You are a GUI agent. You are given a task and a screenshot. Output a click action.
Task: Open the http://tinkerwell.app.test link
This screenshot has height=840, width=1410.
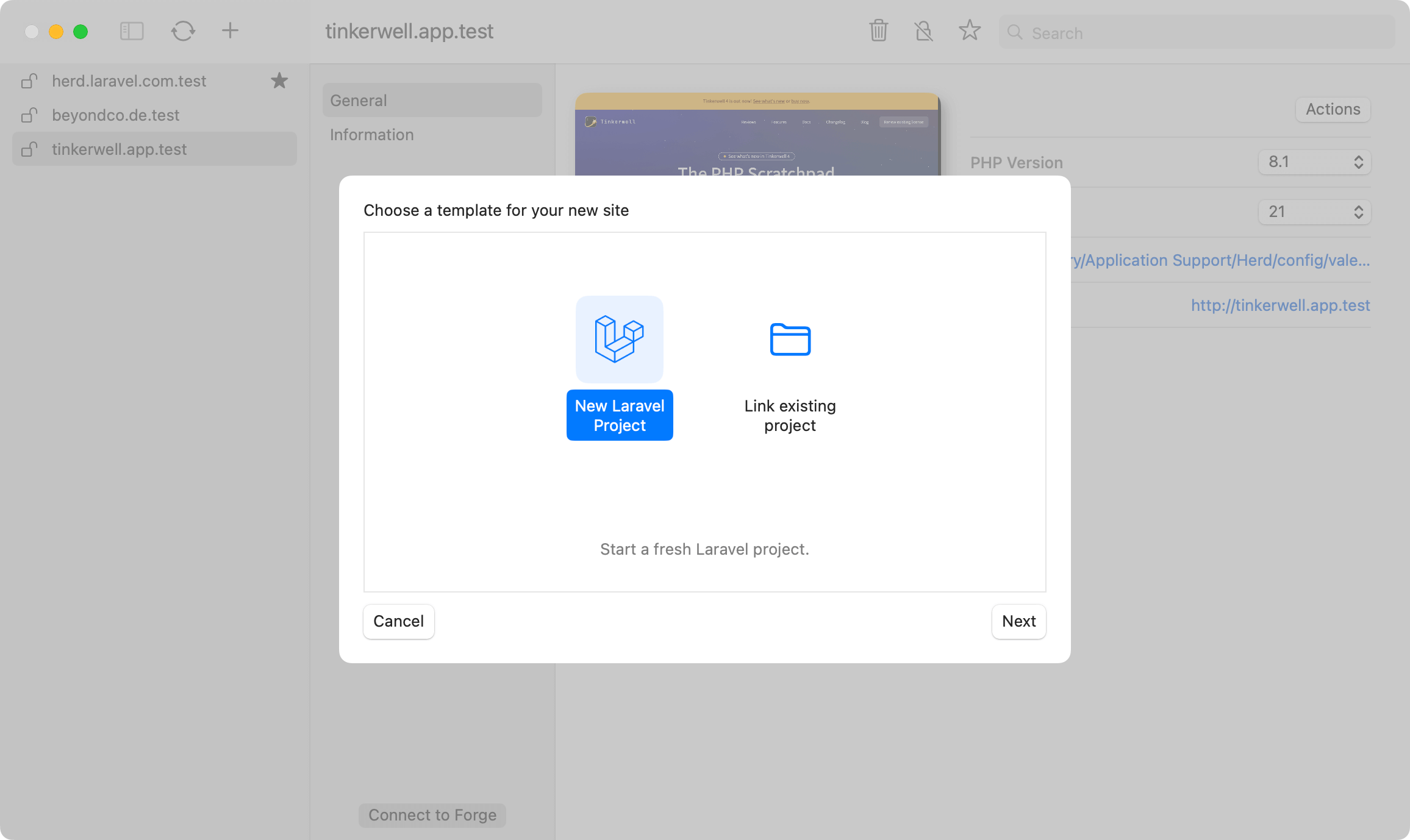pos(1280,305)
